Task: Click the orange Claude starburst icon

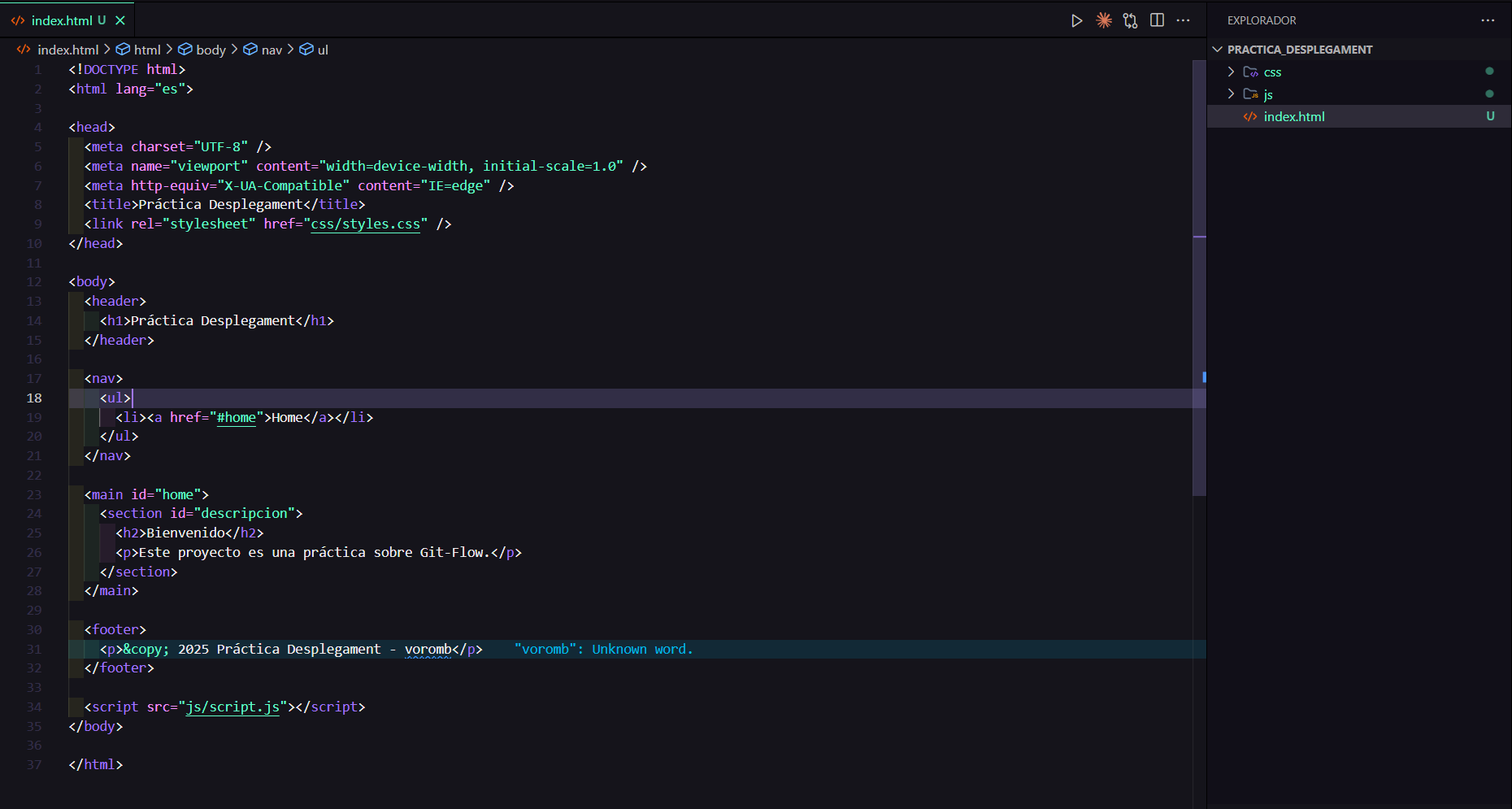Action: click(x=1103, y=20)
